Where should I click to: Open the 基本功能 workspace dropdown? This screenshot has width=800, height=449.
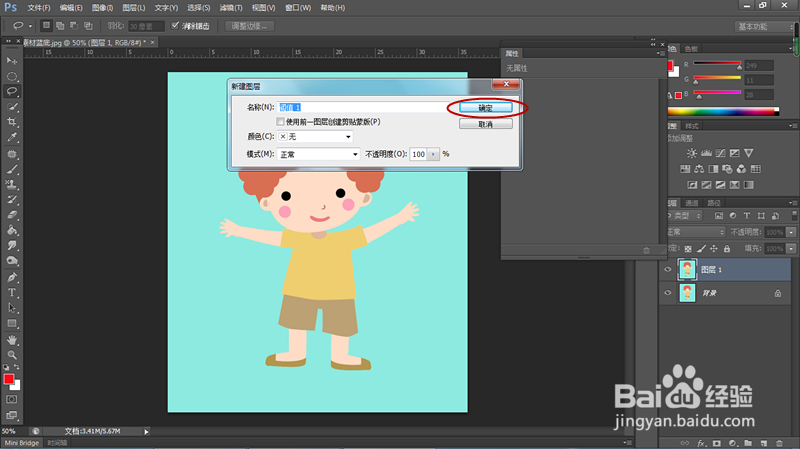pos(765,27)
